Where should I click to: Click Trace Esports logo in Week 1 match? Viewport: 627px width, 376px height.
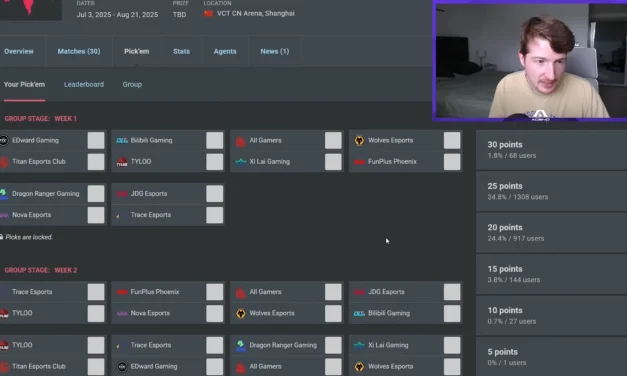click(x=118, y=216)
